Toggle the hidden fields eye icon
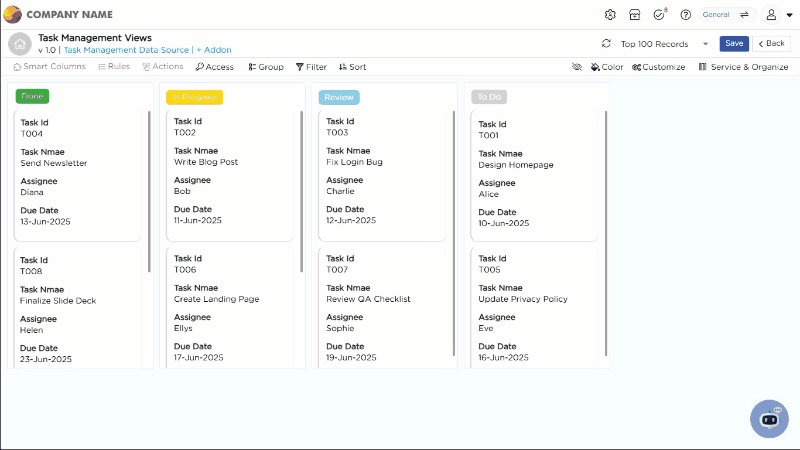Image resolution: width=800 pixels, height=450 pixels. pos(576,67)
